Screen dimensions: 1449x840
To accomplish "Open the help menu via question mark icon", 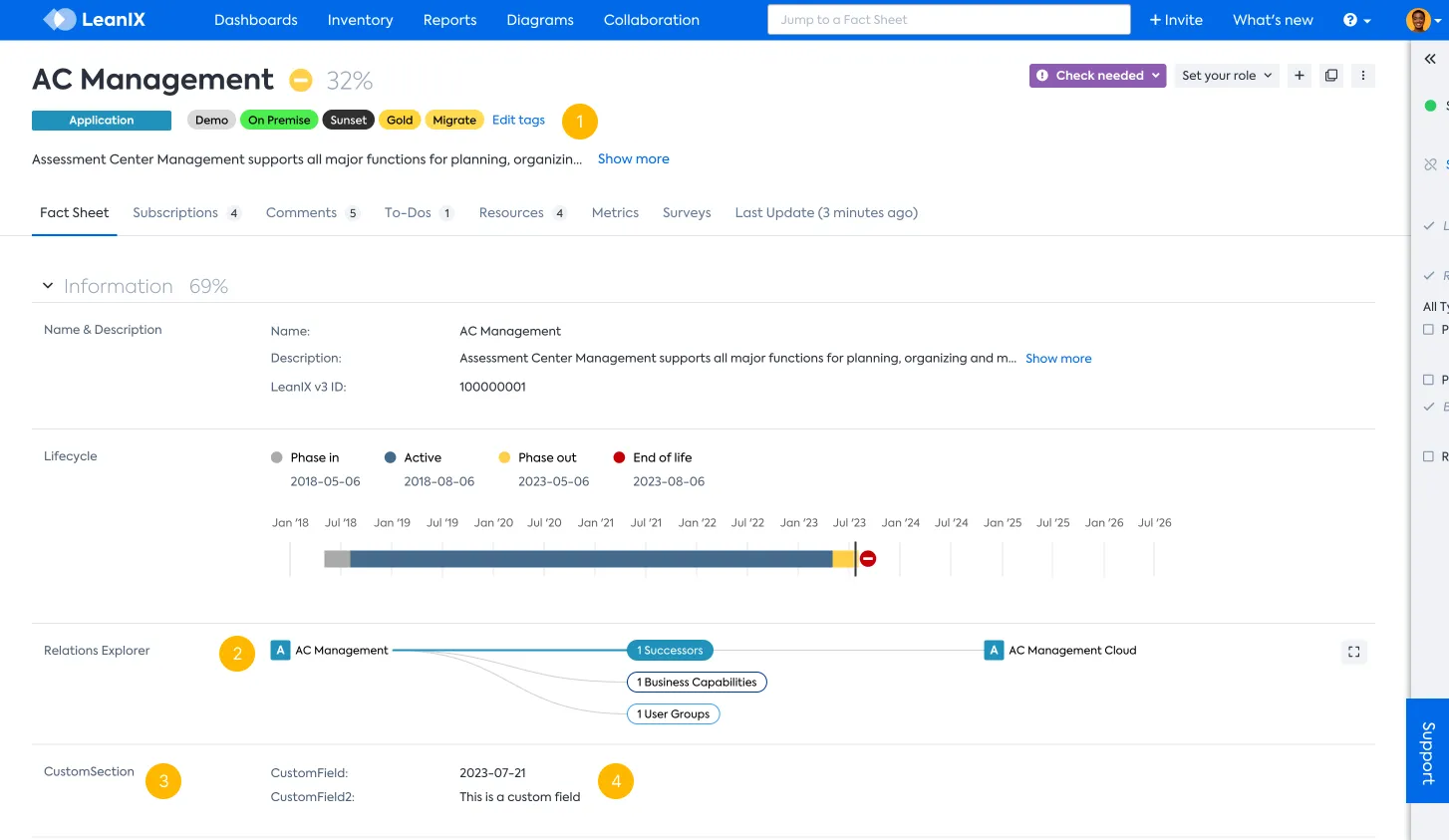I will 1349,19.
